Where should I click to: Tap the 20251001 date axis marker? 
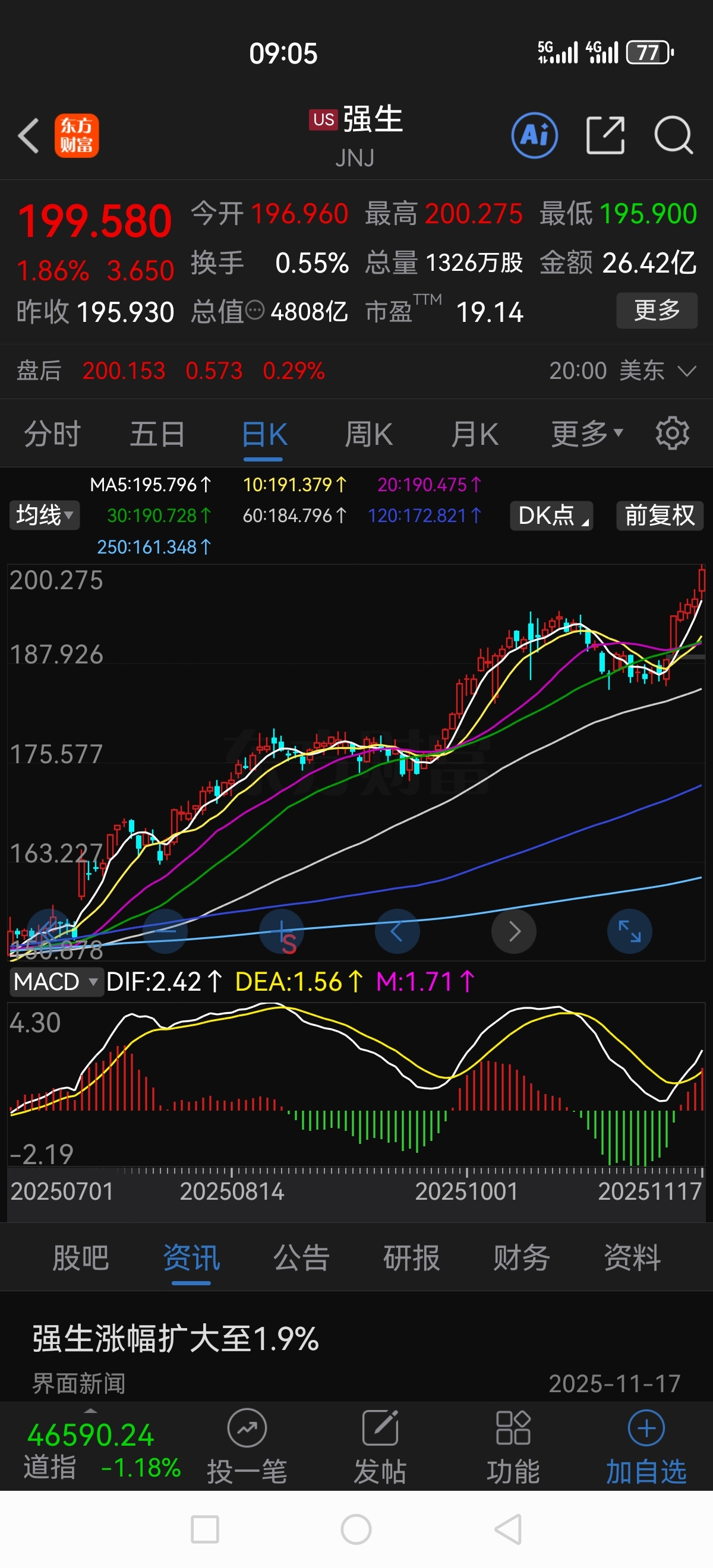tap(466, 1191)
